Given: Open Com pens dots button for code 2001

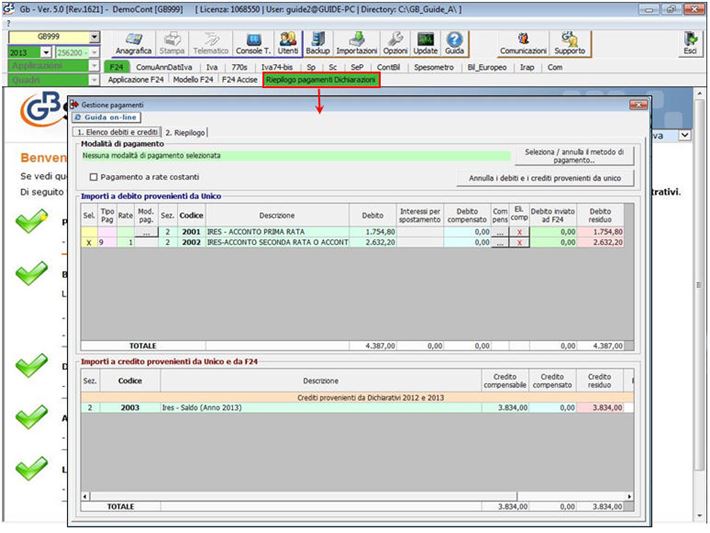Looking at the screenshot, I should click(500, 232).
